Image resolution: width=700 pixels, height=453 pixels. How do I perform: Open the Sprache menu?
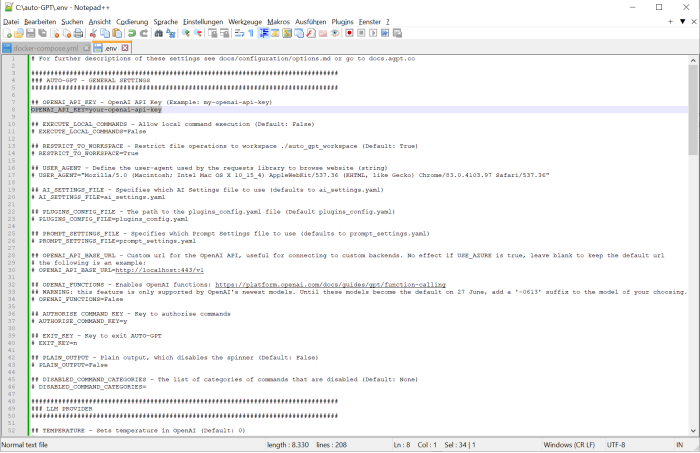(x=166, y=22)
